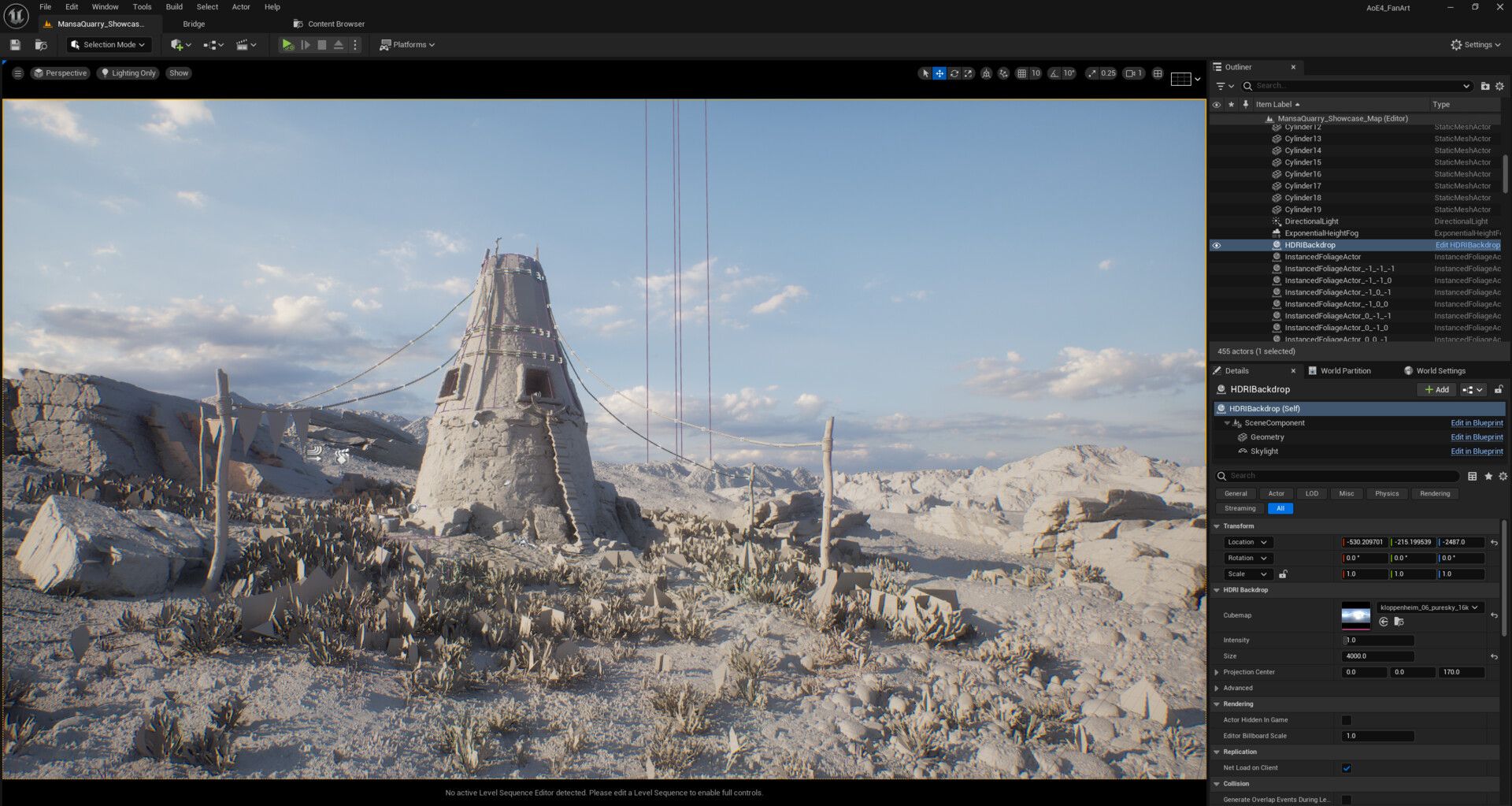Start Play In Editor with the green play button

tap(287, 45)
